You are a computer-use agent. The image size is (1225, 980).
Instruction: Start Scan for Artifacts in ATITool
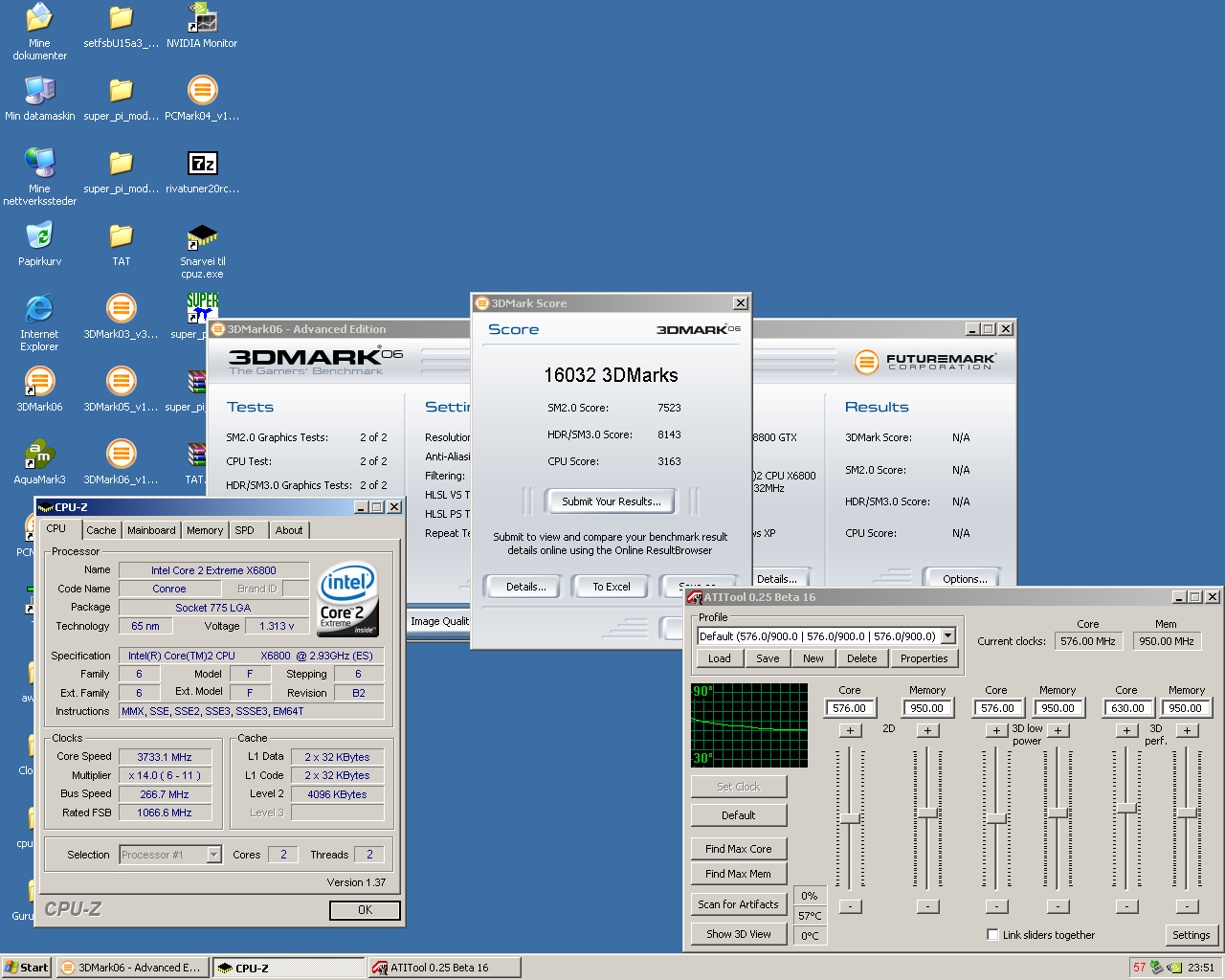pyautogui.click(x=739, y=904)
